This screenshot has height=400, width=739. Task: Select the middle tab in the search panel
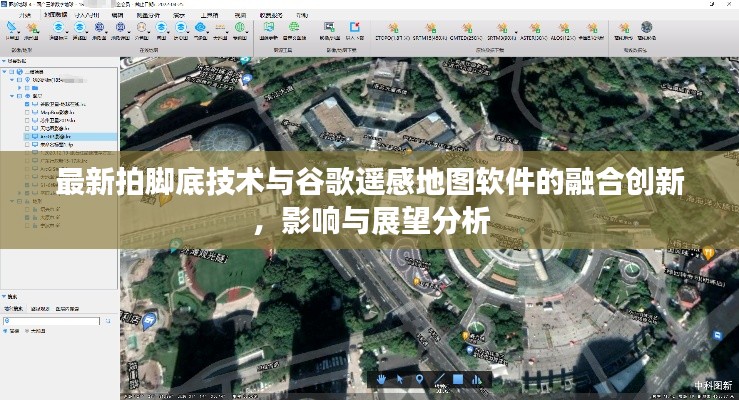[40, 309]
